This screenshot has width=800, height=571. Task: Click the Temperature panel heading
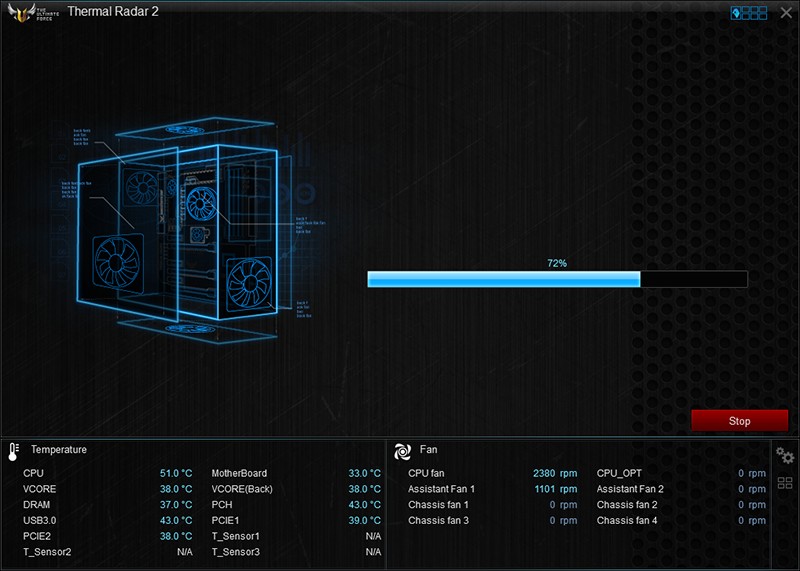(x=59, y=450)
